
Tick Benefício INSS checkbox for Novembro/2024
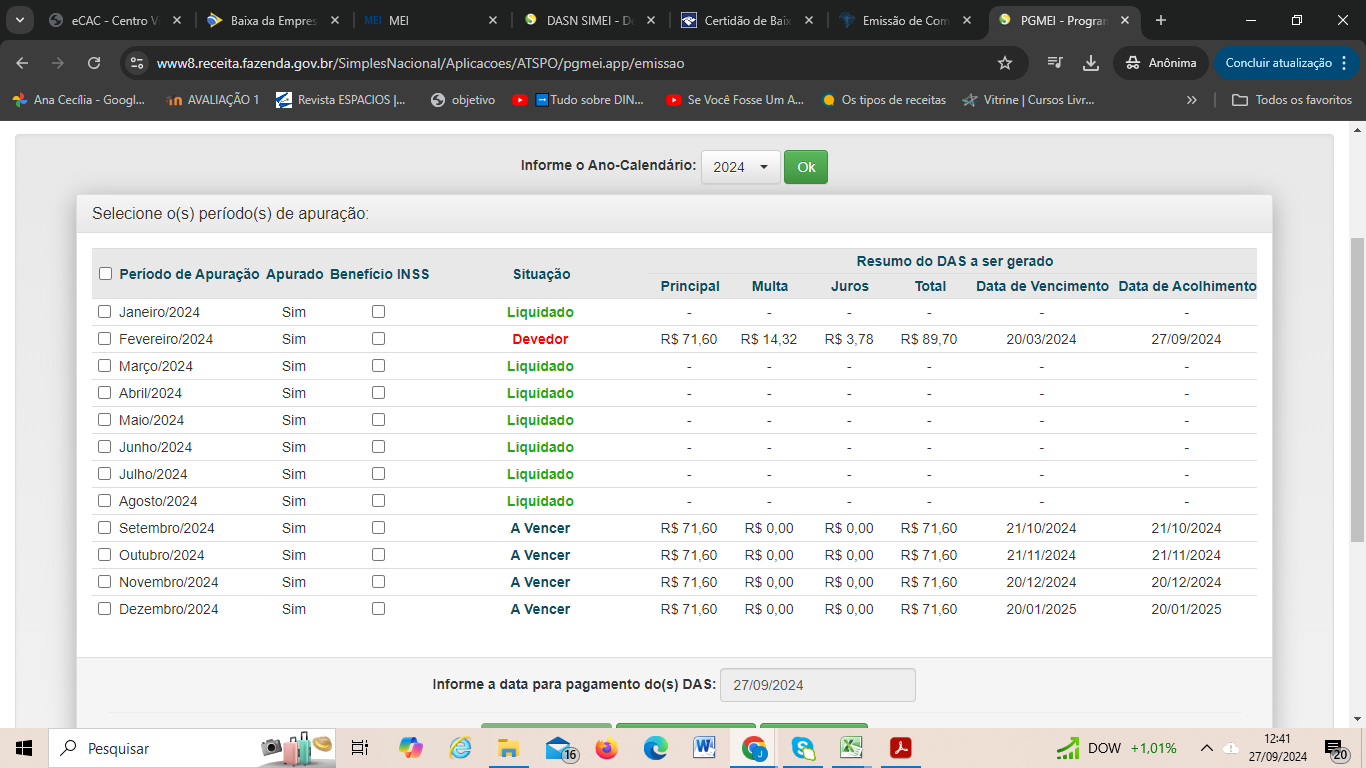[x=378, y=582]
